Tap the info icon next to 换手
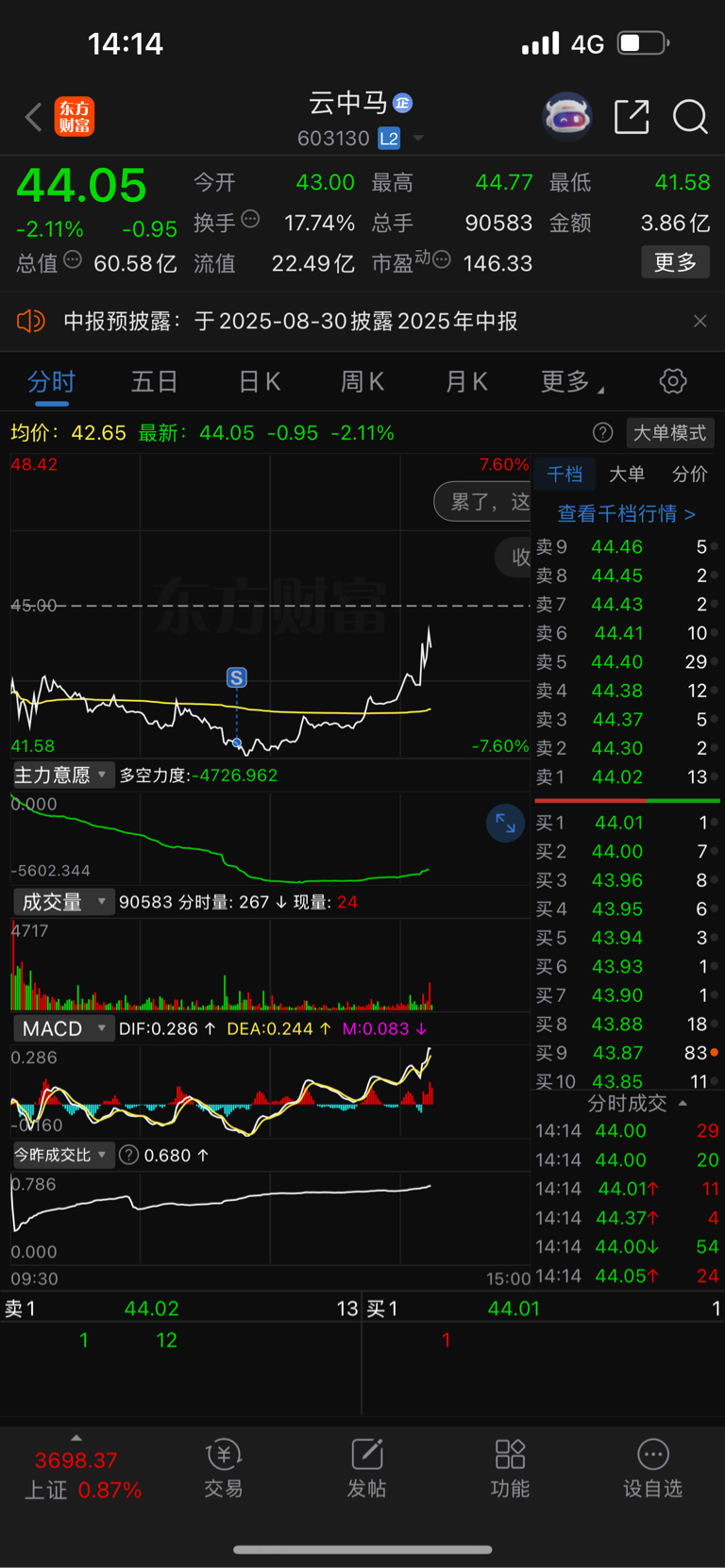The width and height of the screenshot is (725, 1568). [x=250, y=219]
